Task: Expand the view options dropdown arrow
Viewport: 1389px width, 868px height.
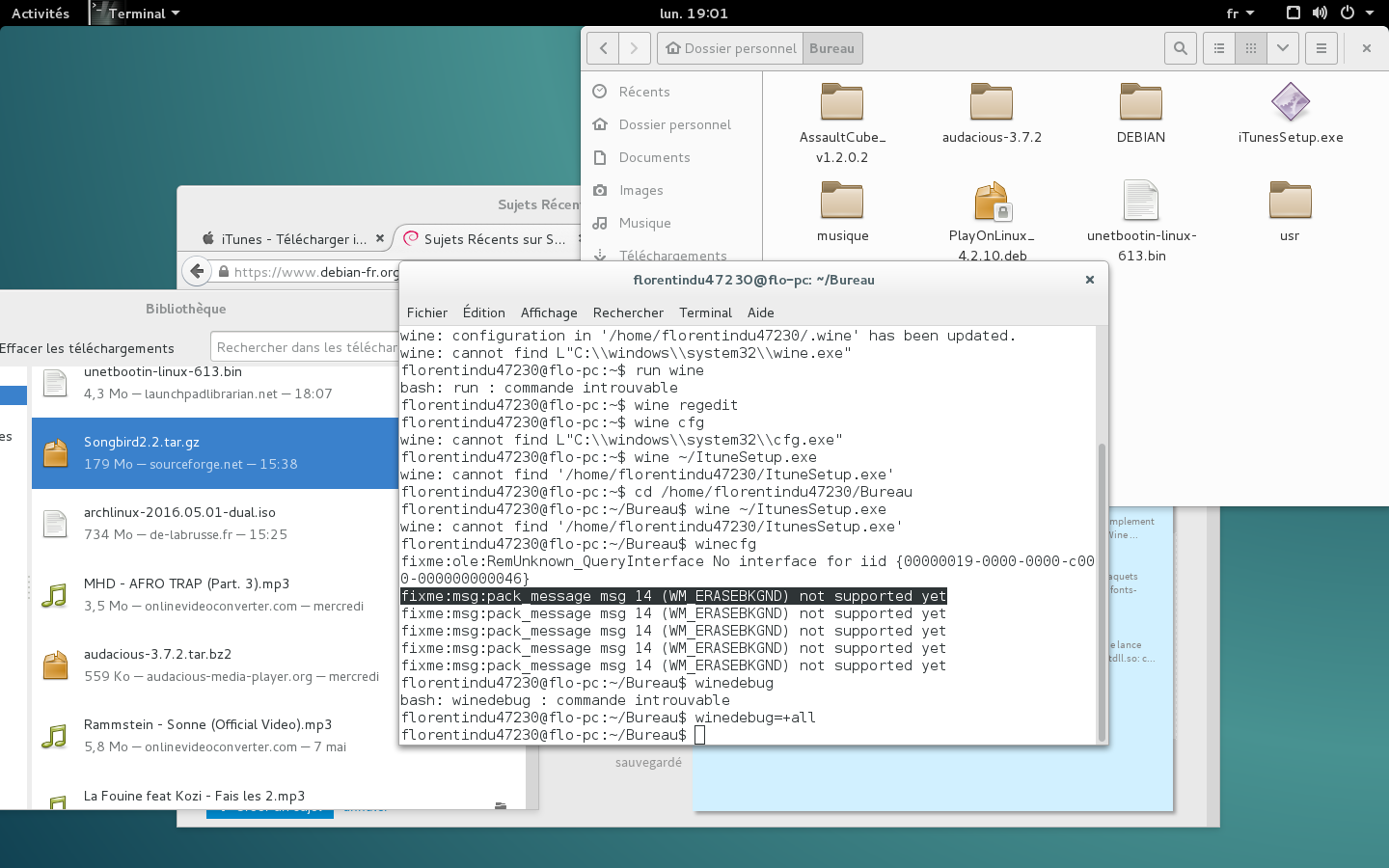Action: (1282, 48)
